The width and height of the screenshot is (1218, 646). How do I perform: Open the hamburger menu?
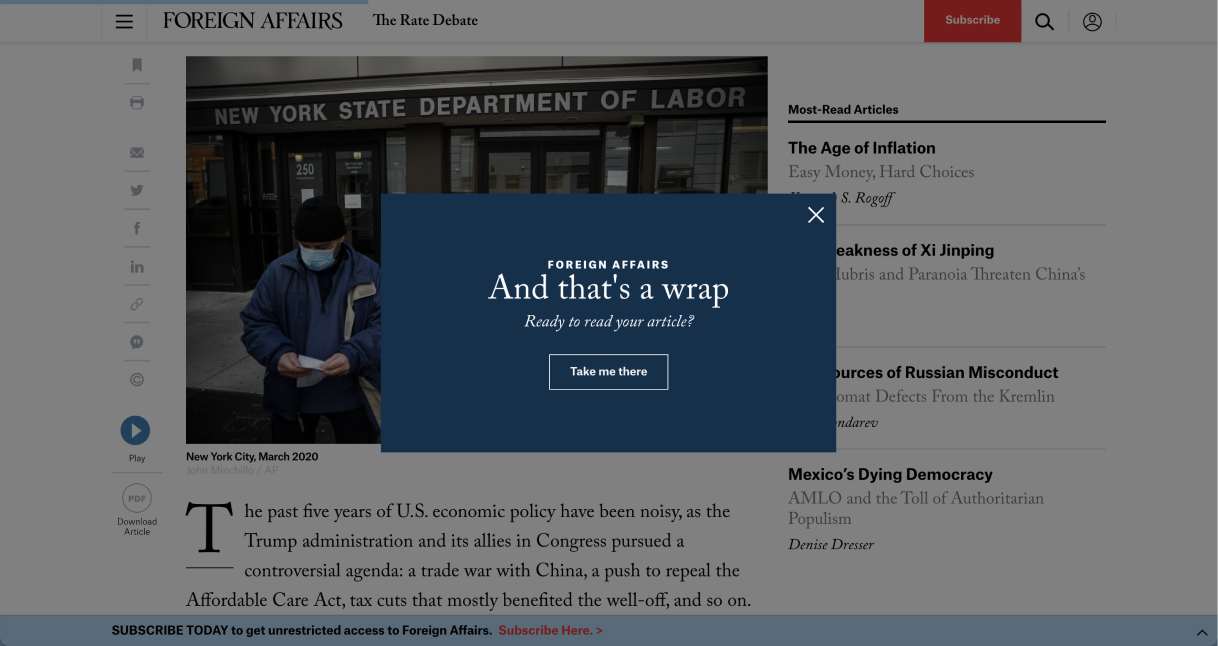(x=124, y=21)
